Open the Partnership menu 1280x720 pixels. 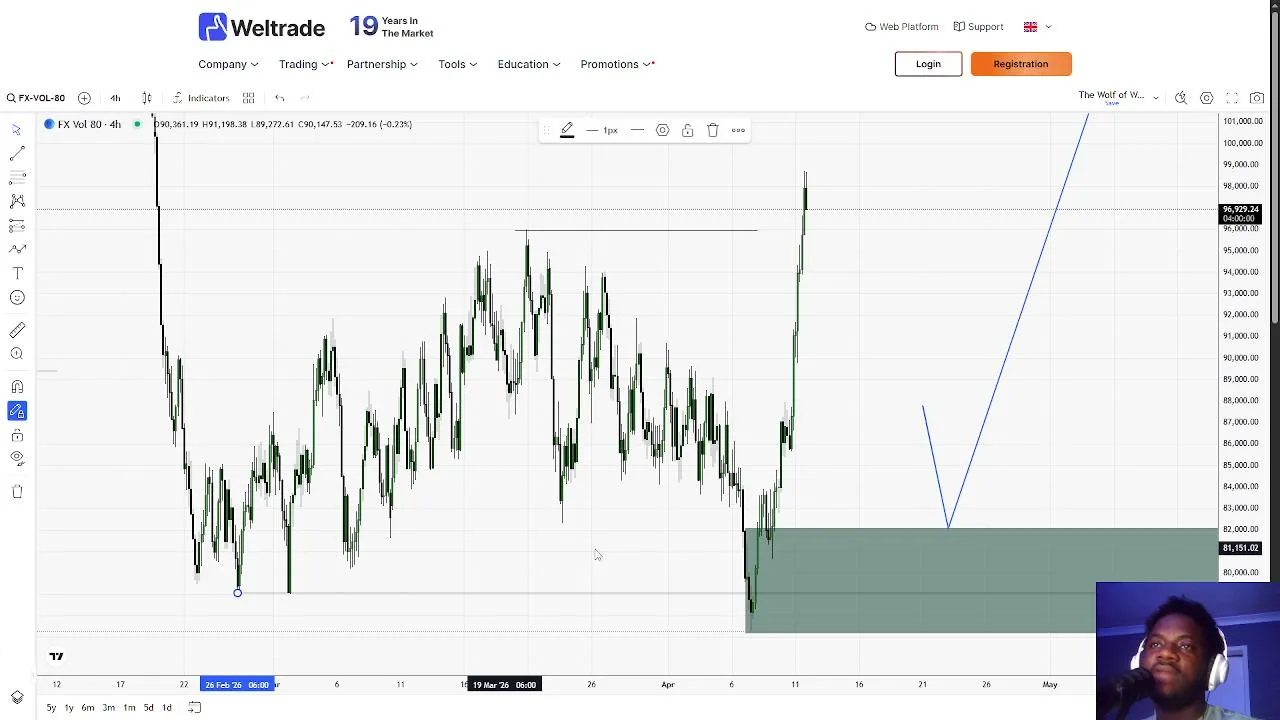[382, 64]
